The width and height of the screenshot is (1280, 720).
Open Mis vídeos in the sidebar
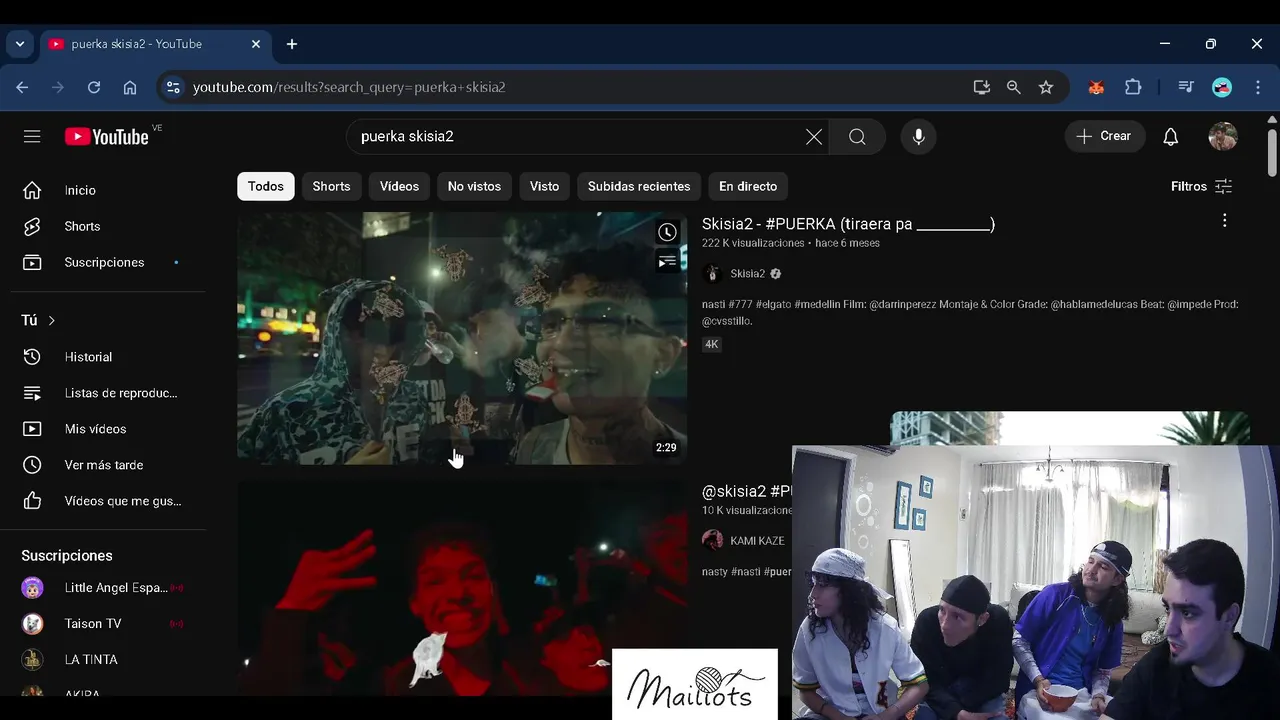click(108, 429)
